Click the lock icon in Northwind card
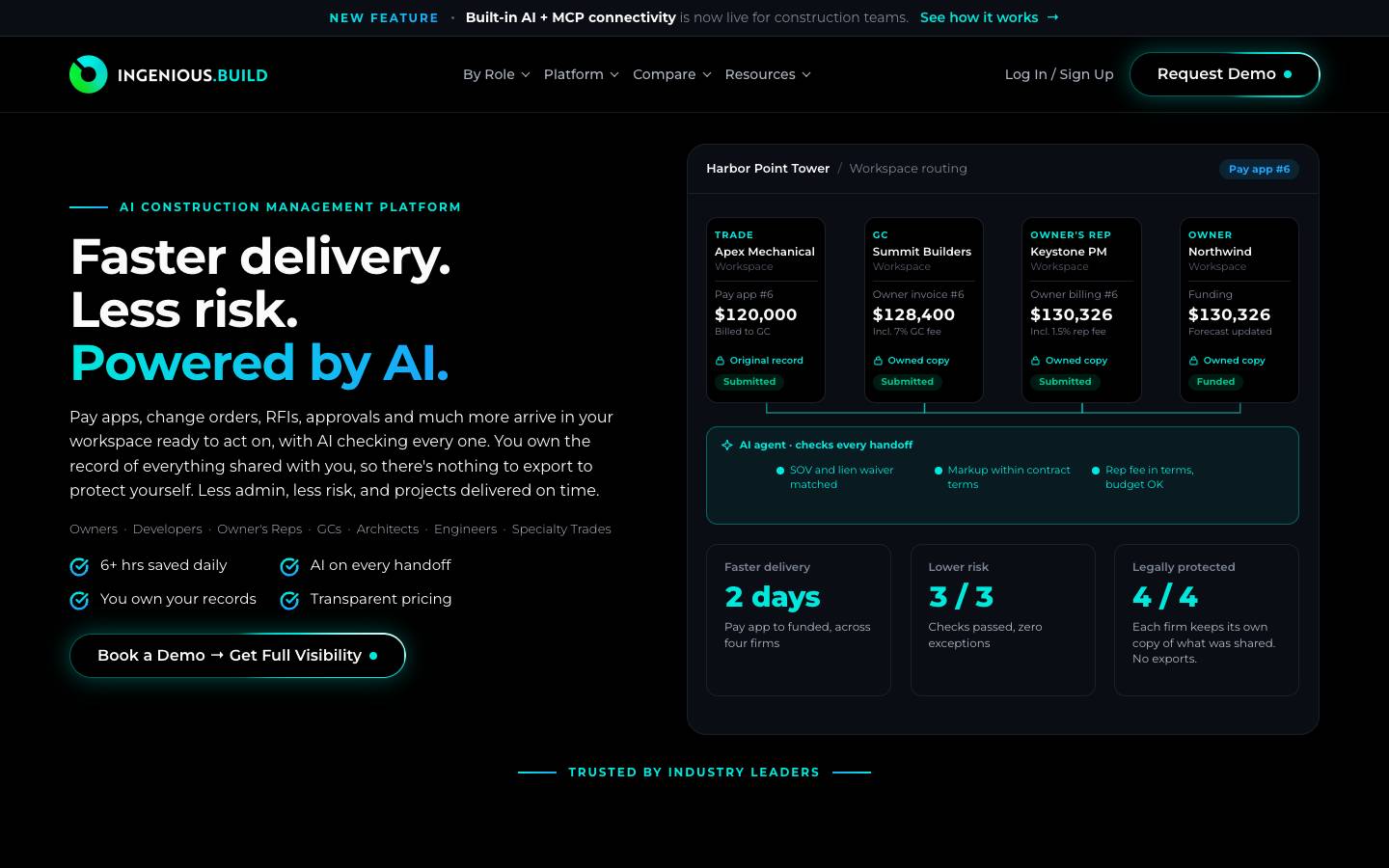1389x868 pixels. tap(1193, 361)
